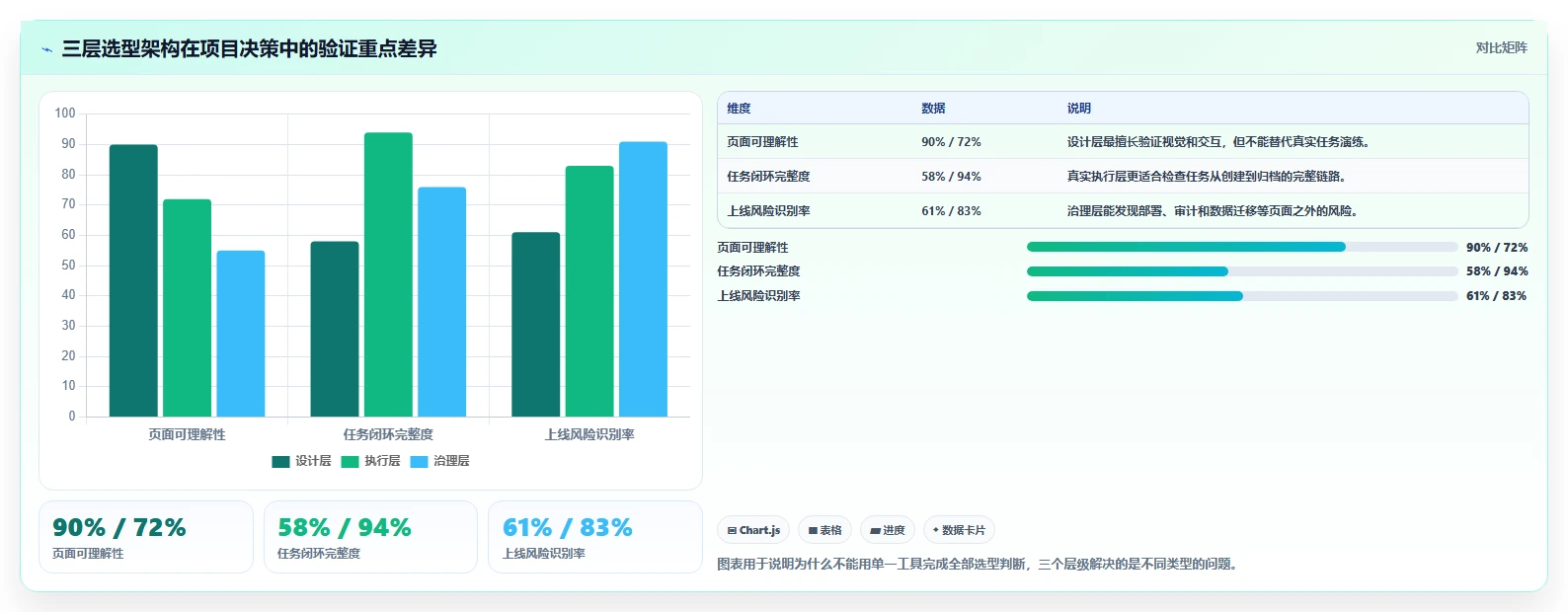Viewport: 1568px width, 612px height.
Task: Click the description starting 治理层能发现部署
Action: point(1213,211)
